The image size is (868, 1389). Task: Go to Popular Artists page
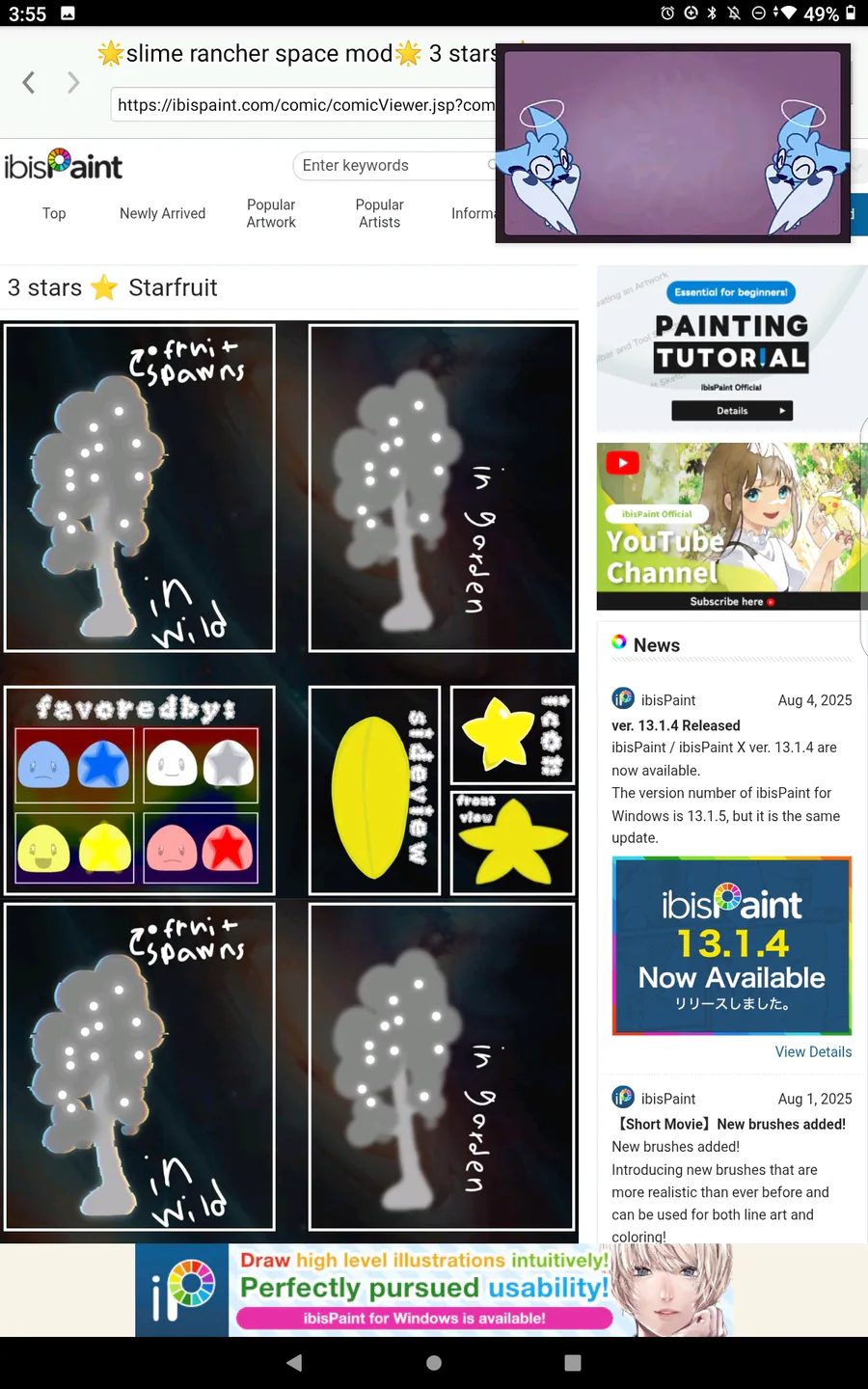click(x=379, y=213)
